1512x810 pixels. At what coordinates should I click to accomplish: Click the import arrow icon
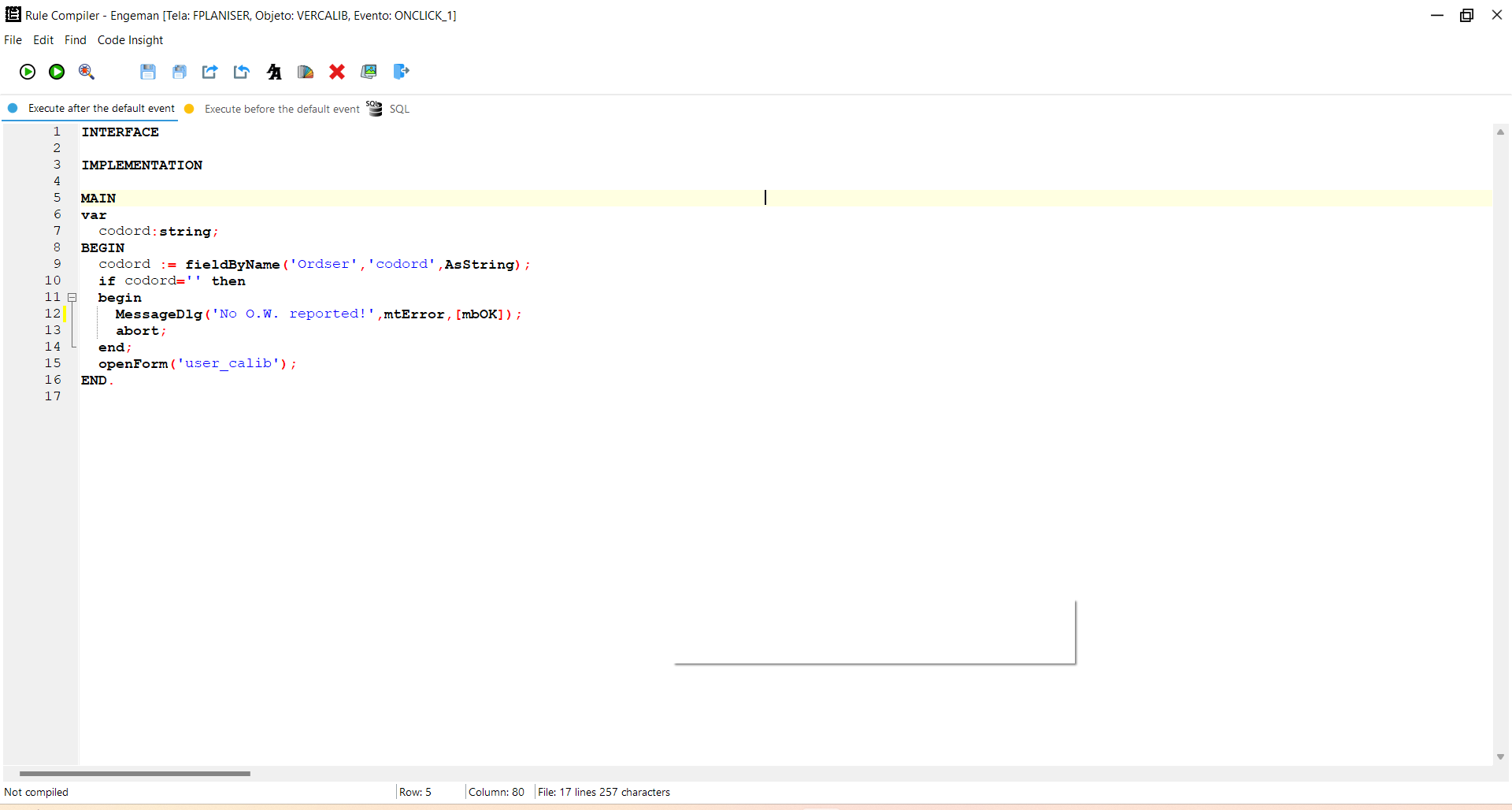click(241, 72)
